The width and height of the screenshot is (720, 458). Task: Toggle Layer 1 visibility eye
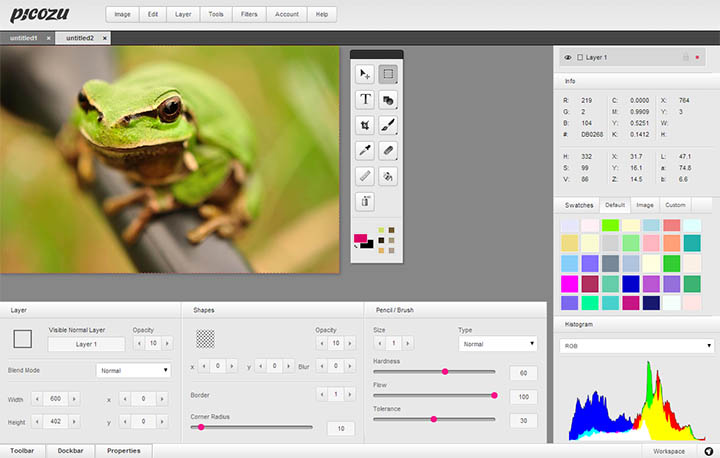click(568, 57)
